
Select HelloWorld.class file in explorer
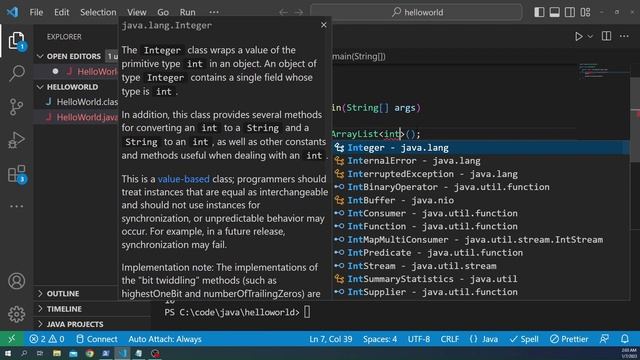[x=82, y=102]
